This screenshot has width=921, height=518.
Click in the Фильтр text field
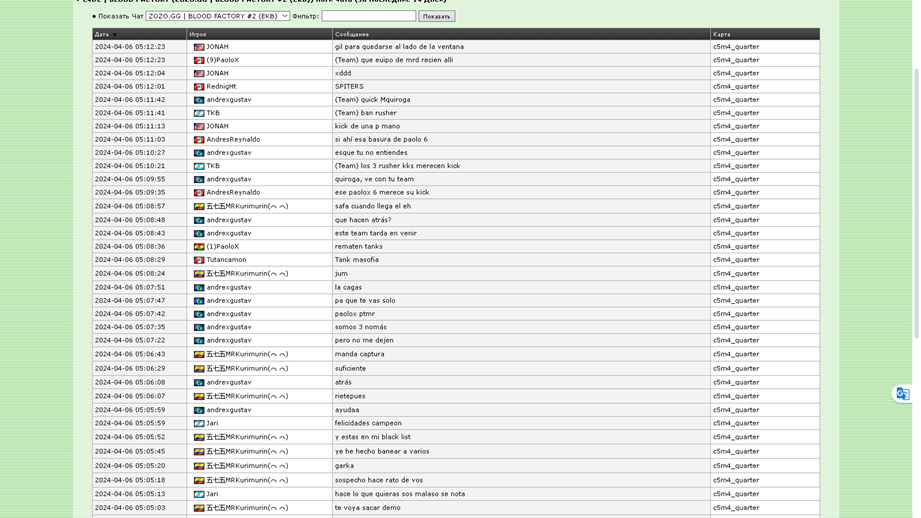pos(368,16)
